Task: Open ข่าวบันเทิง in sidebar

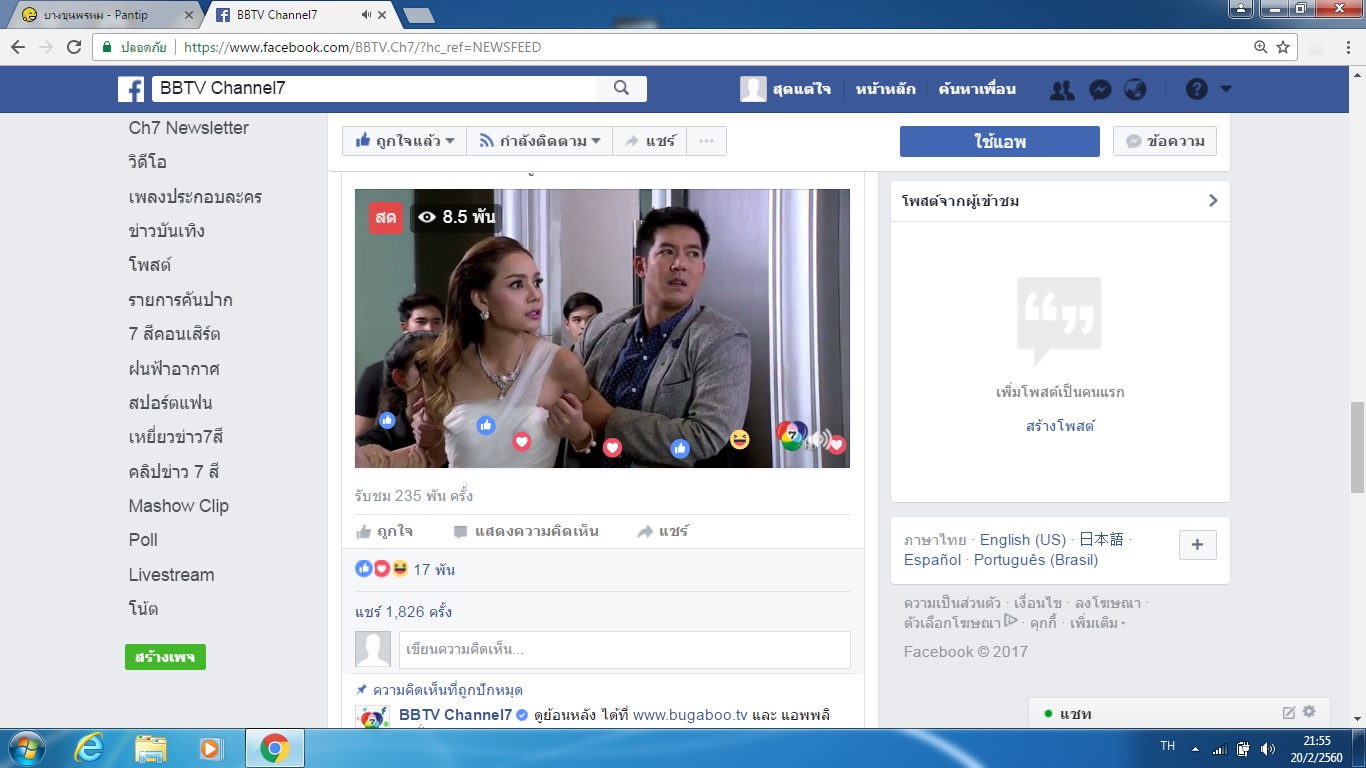Action: coord(167,231)
